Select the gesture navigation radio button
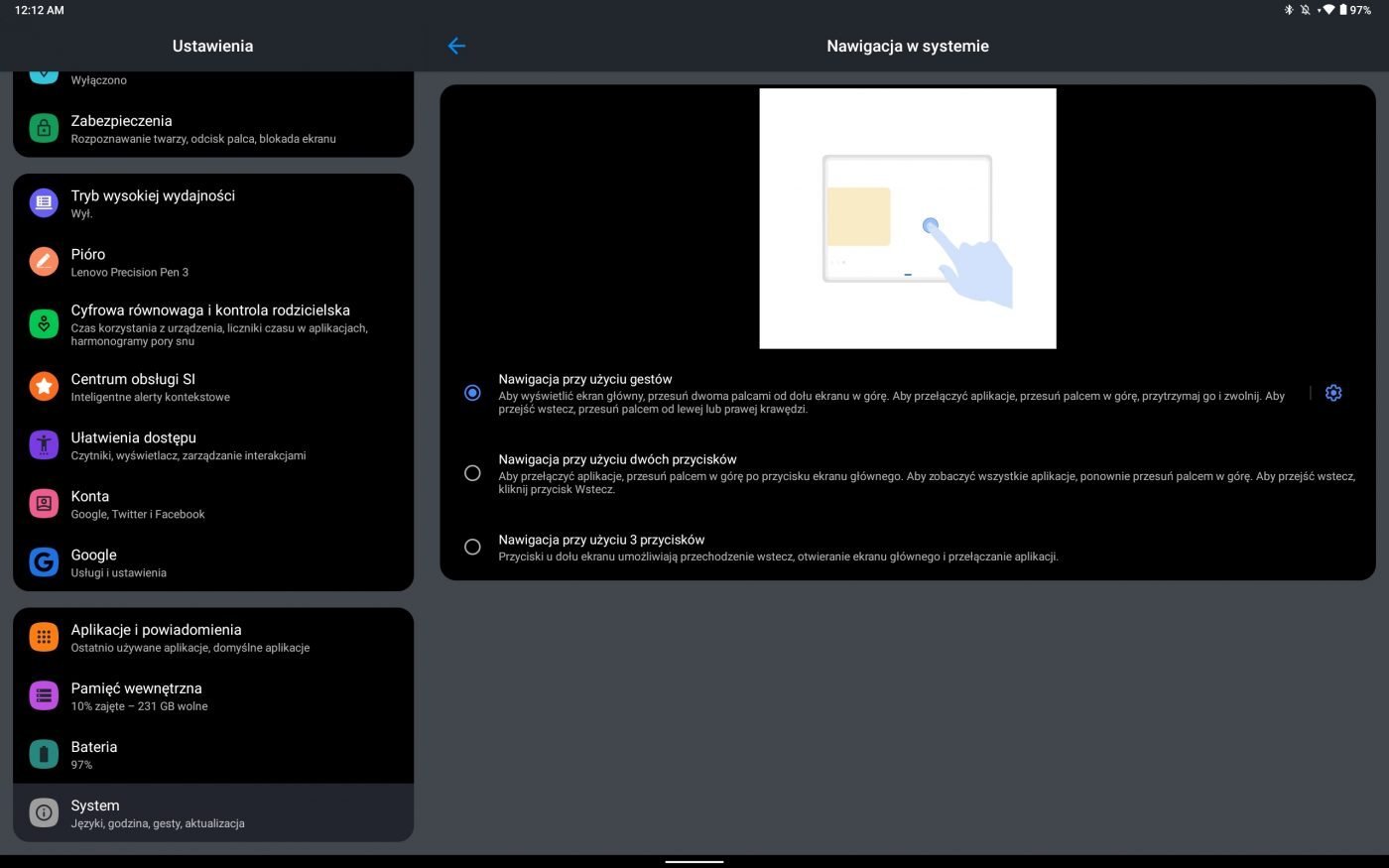The width and height of the screenshot is (1389, 868). click(x=473, y=393)
